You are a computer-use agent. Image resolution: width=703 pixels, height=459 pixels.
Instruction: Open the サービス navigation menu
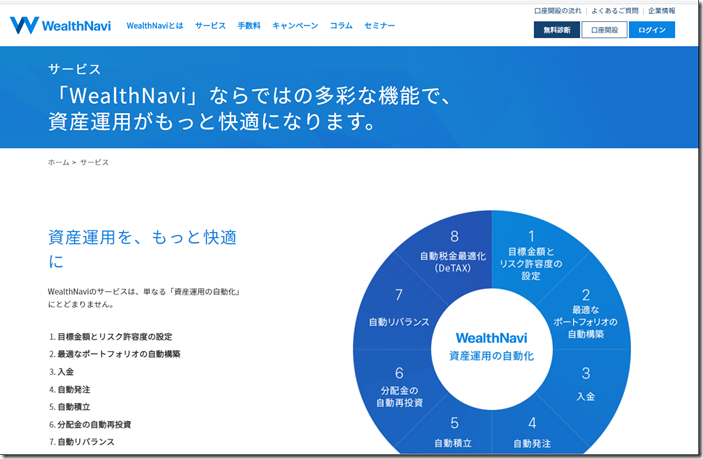pyautogui.click(x=210, y=25)
